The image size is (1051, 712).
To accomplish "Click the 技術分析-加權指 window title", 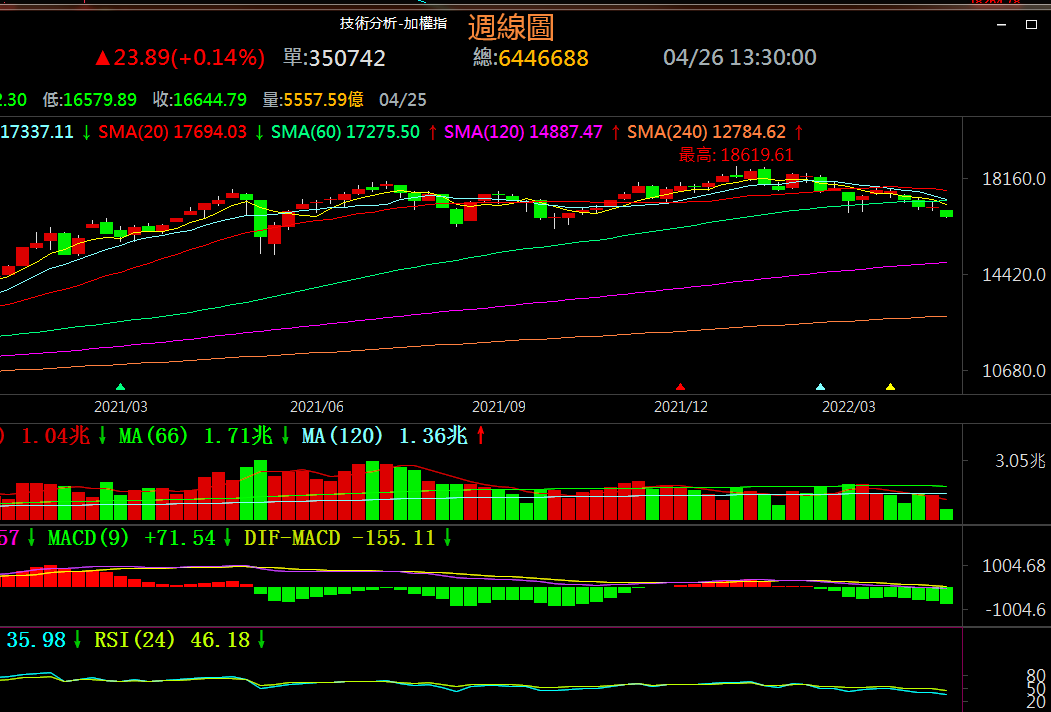I will click(393, 23).
